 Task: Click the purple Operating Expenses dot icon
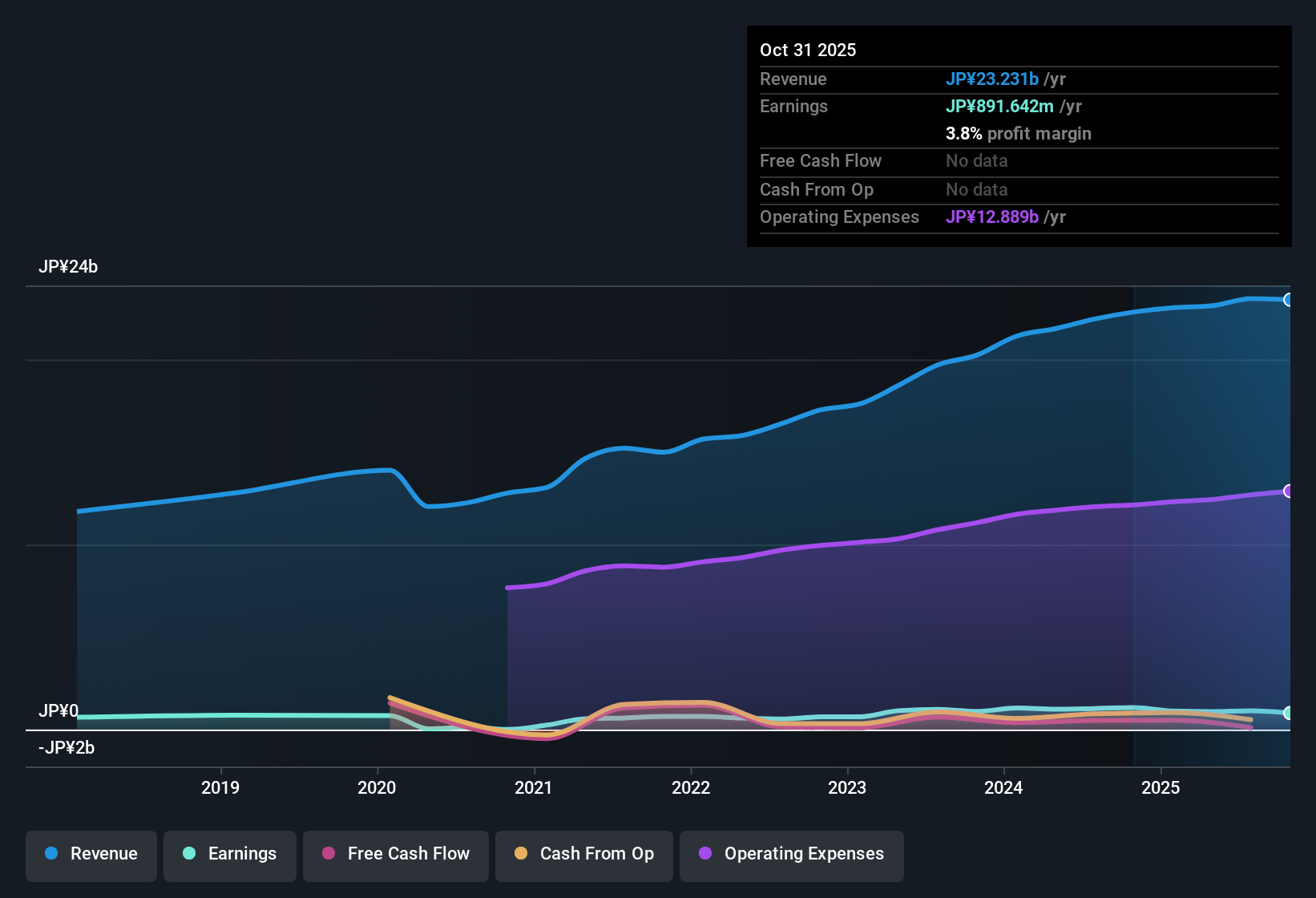(705, 854)
